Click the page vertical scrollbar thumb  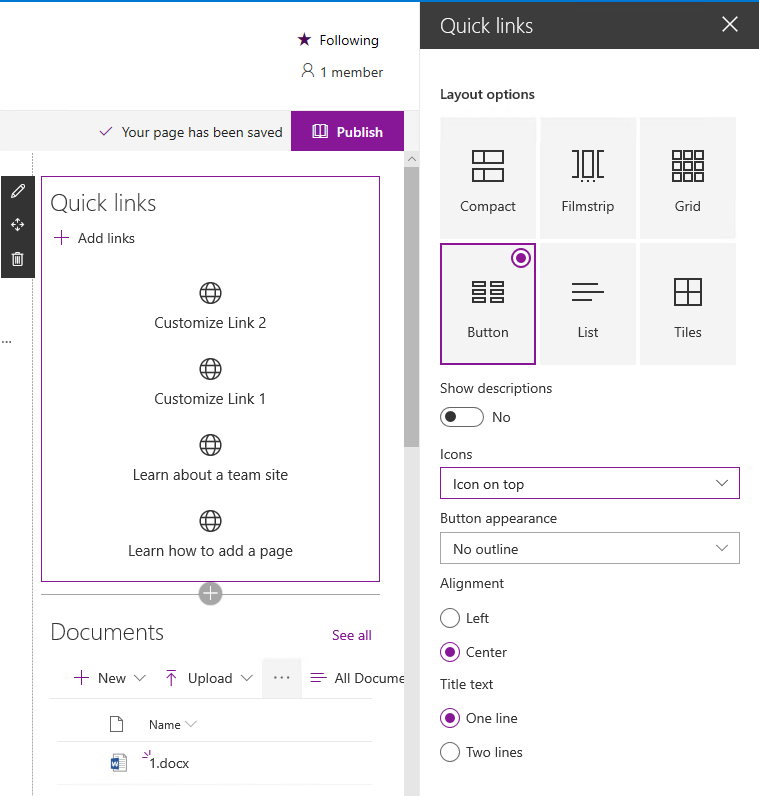[412, 307]
